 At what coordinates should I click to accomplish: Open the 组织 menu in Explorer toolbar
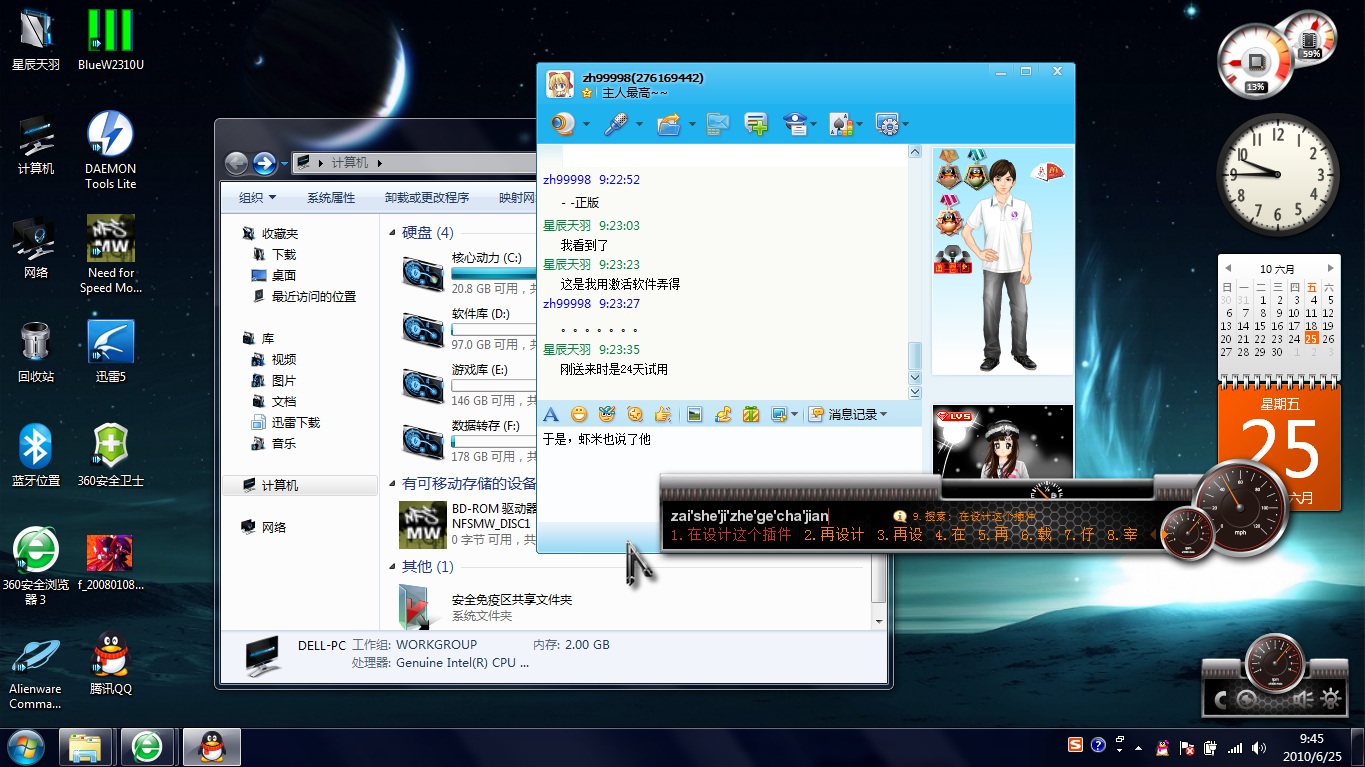(257, 198)
